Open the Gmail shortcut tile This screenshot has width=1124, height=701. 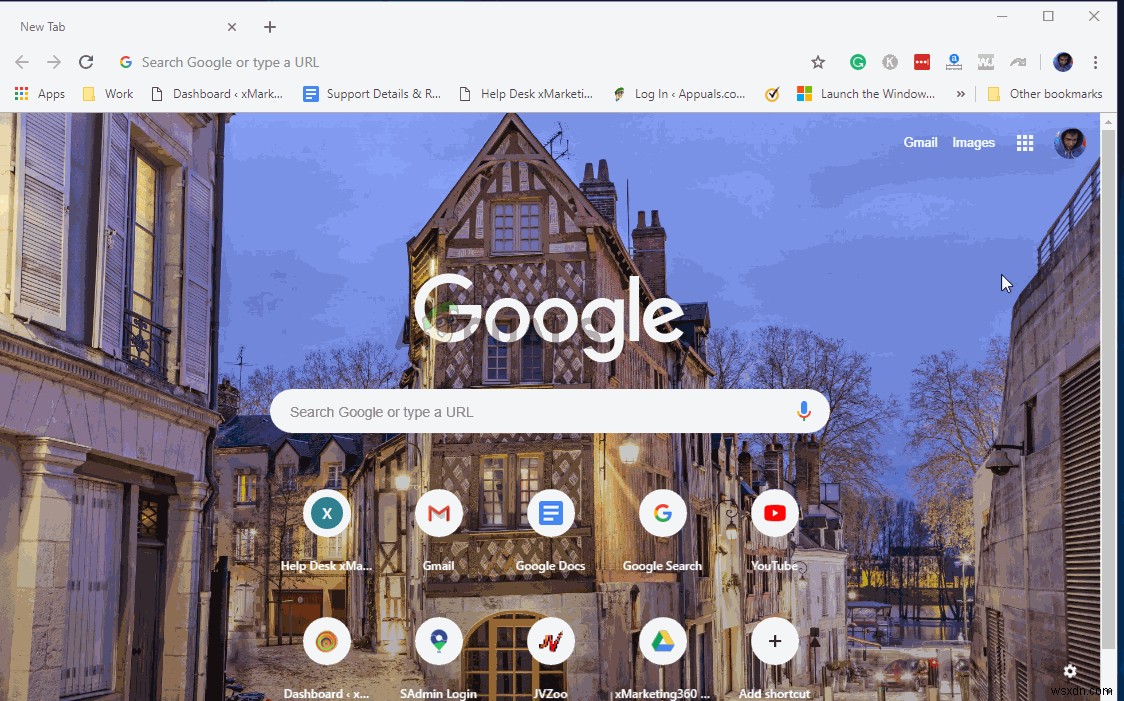tap(439, 513)
